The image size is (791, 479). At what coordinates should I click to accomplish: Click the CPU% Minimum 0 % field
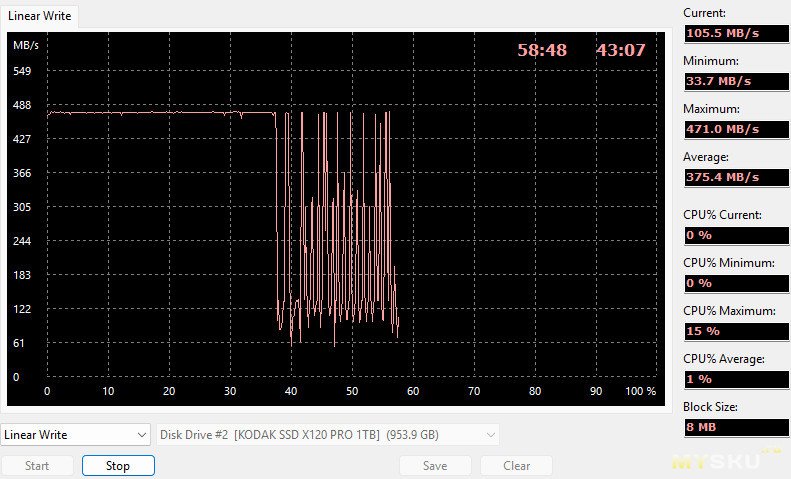(737, 283)
